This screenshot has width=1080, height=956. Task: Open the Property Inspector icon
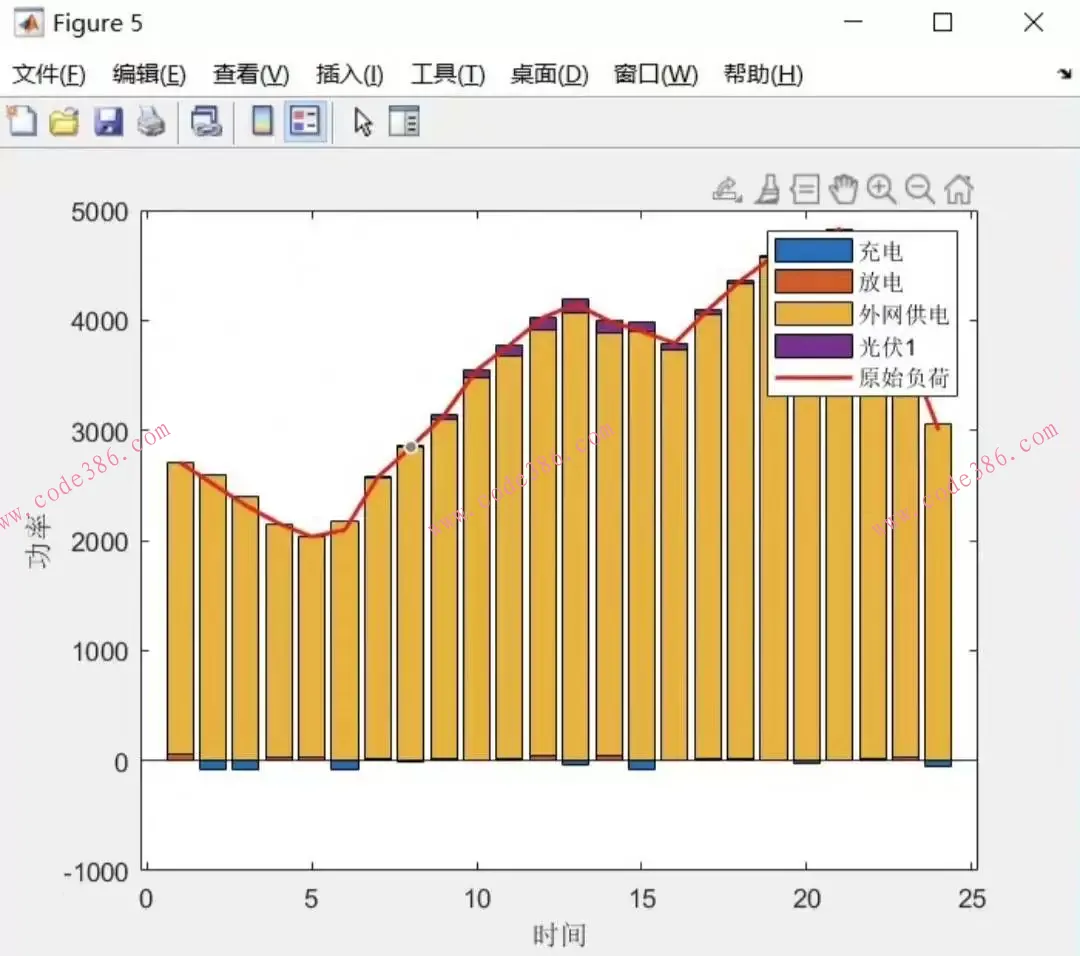tap(404, 122)
